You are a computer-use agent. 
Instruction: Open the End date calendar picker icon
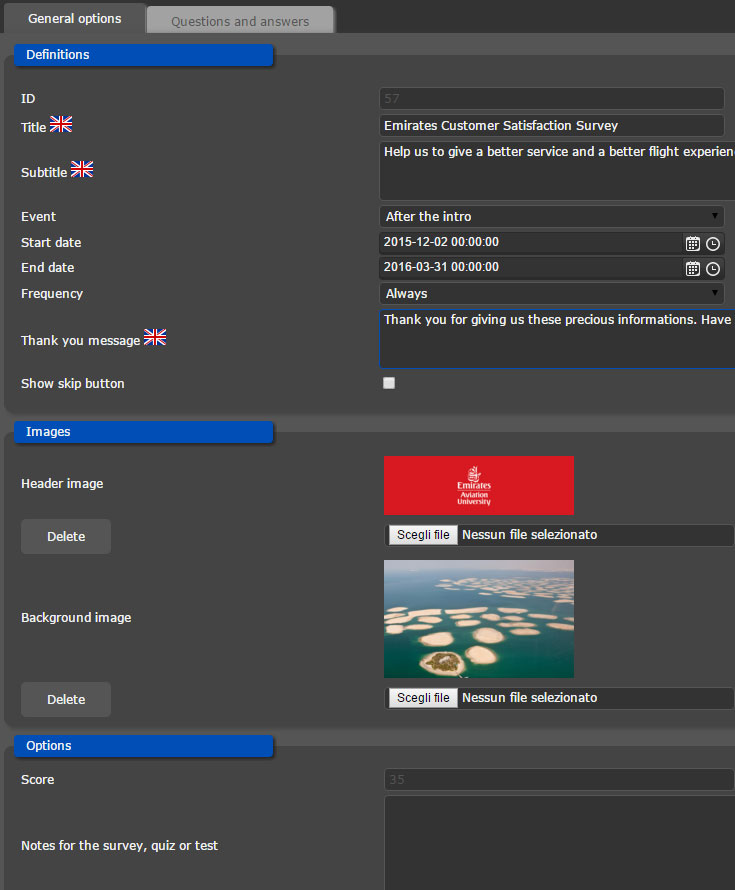693,268
